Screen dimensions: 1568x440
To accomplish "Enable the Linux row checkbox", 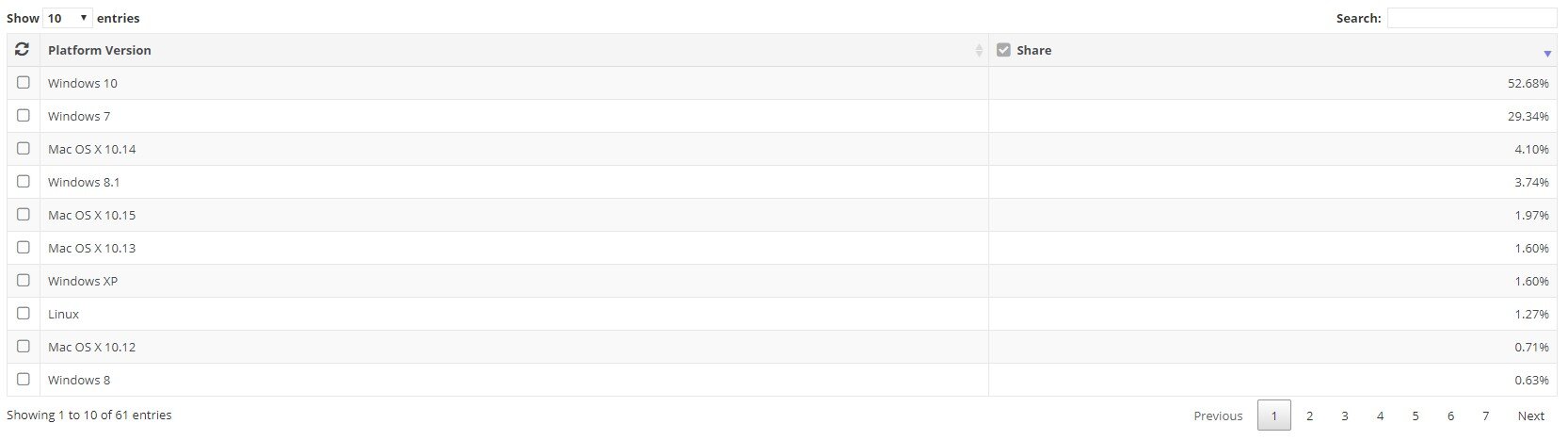I will point(24,314).
